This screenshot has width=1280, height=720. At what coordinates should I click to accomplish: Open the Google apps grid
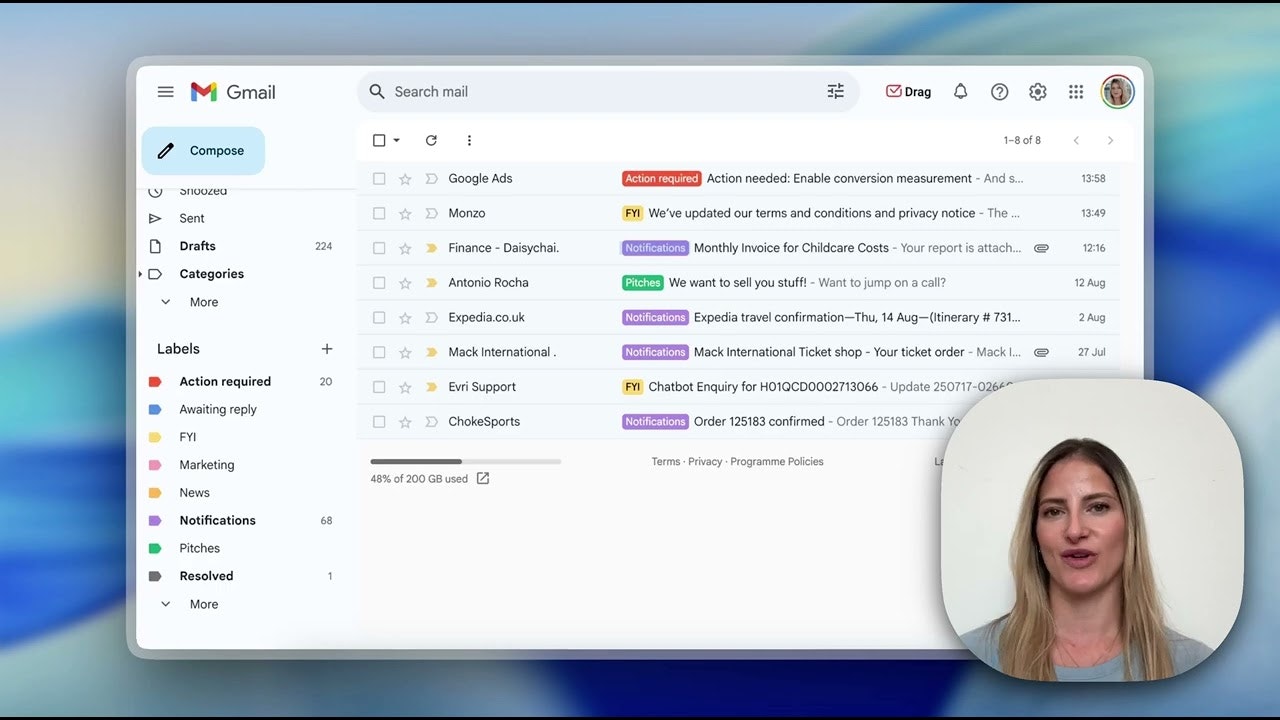[1076, 92]
